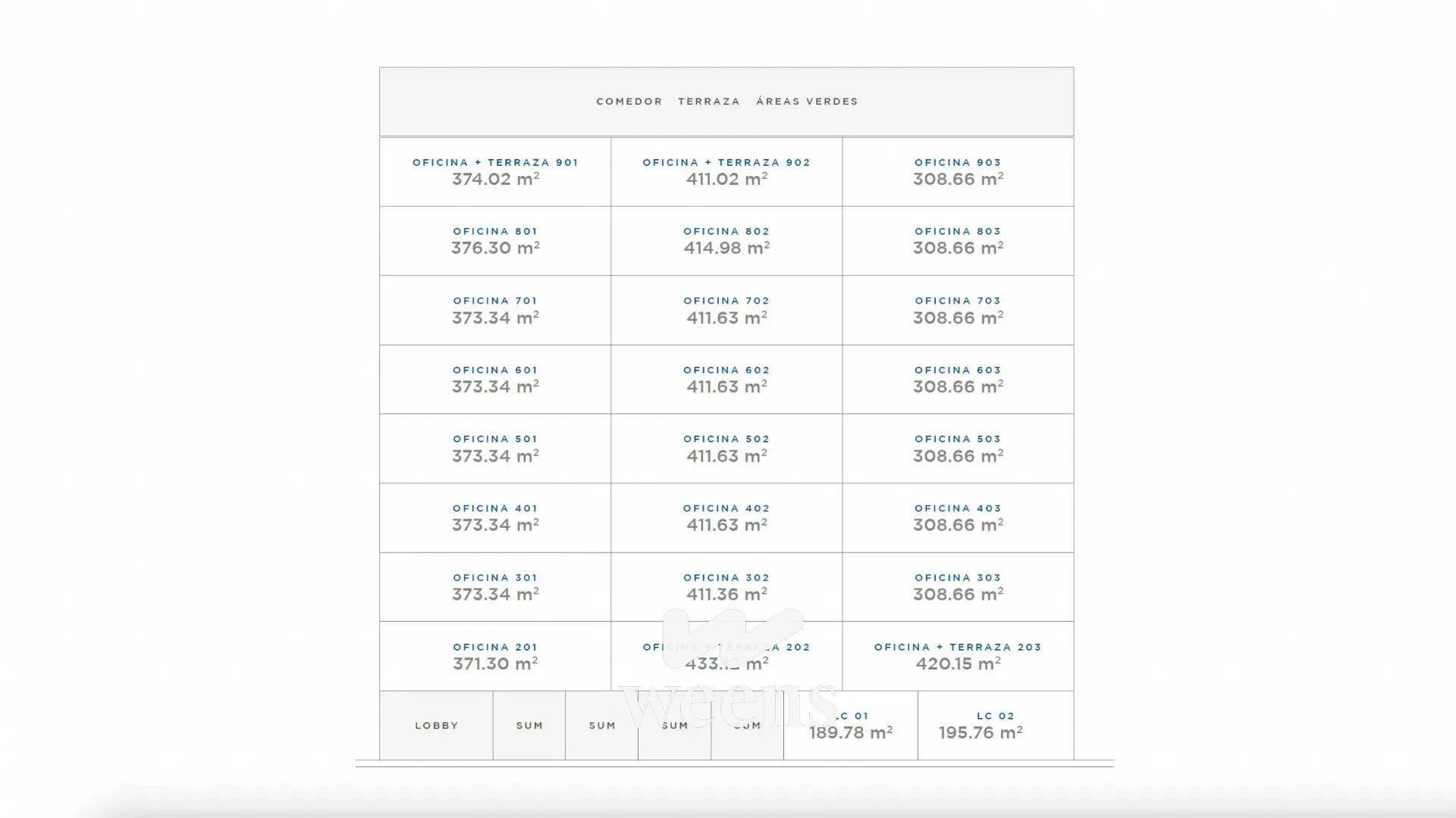1456x818 pixels.
Task: Open Oficina + Terraza 203 cell
Action: (x=958, y=657)
